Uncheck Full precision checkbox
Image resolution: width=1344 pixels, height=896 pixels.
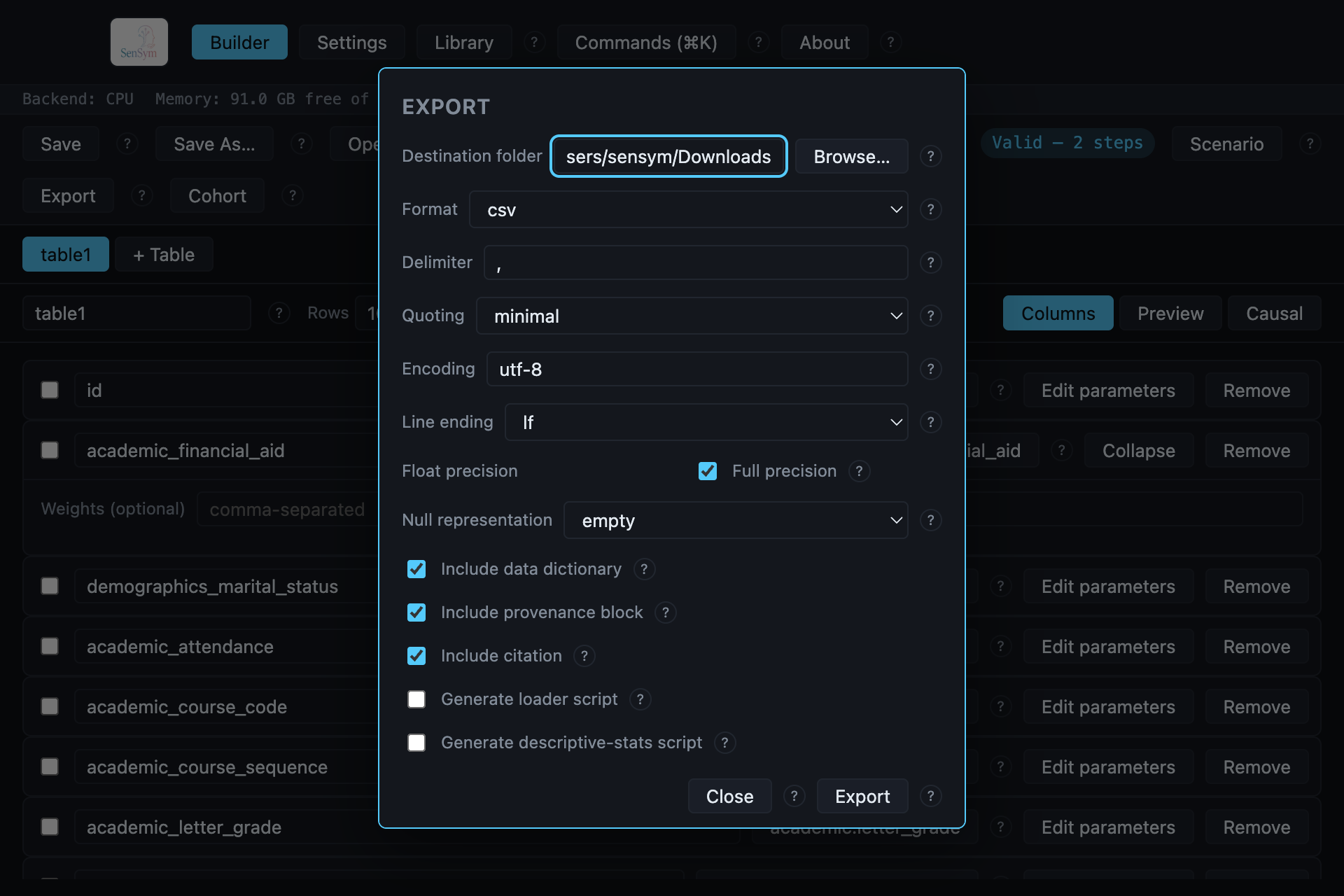(x=708, y=471)
